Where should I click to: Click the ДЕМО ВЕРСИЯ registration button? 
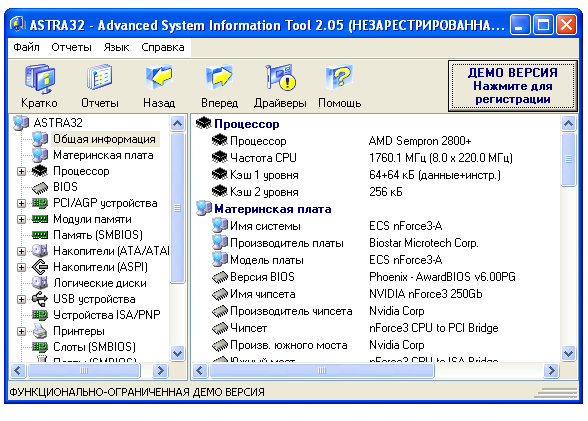coord(513,86)
